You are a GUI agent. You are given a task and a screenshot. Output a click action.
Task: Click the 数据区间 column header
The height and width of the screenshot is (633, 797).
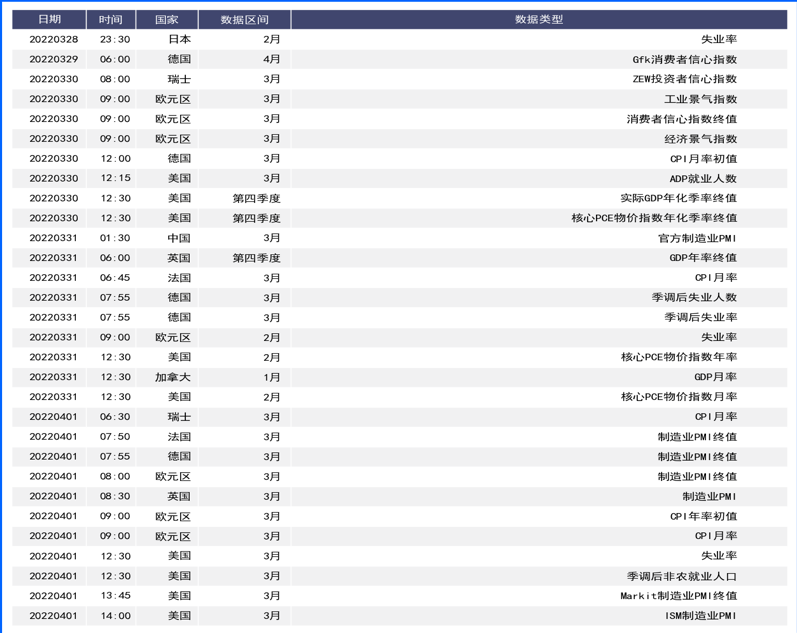coord(244,19)
